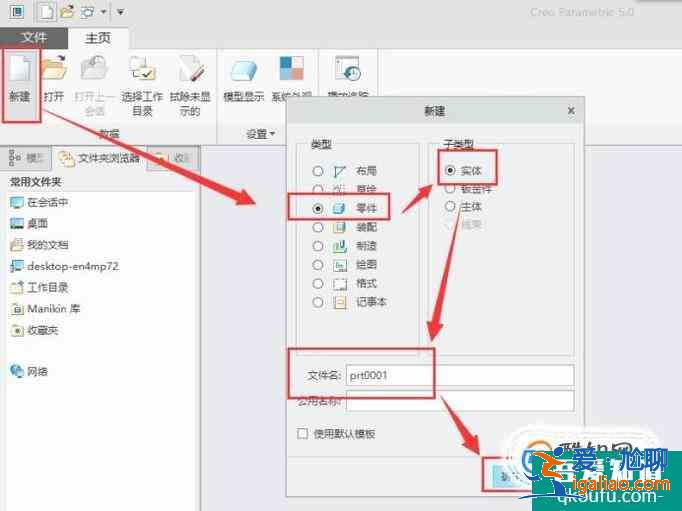This screenshot has height=511, width=682.
Task: Click the 文件名 input field with prt0001
Action: click(459, 375)
